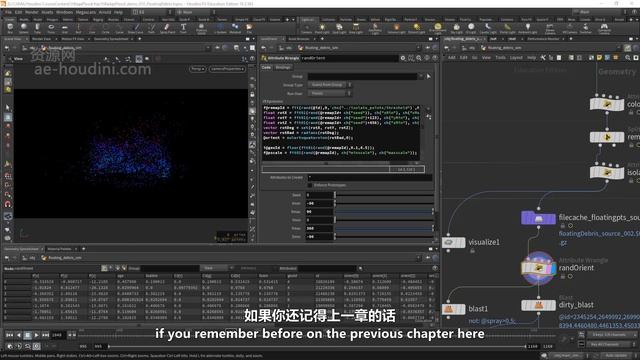
Task: Open the Render menu
Action: point(31,12)
